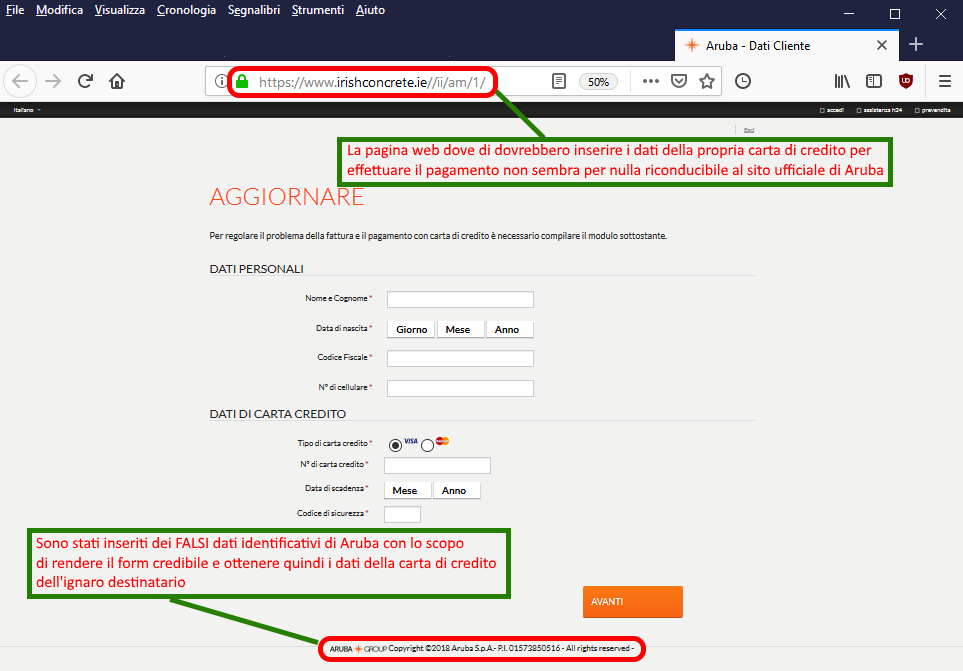Open uBlock Origin shield extension
The width and height of the screenshot is (963, 671).
click(x=906, y=81)
